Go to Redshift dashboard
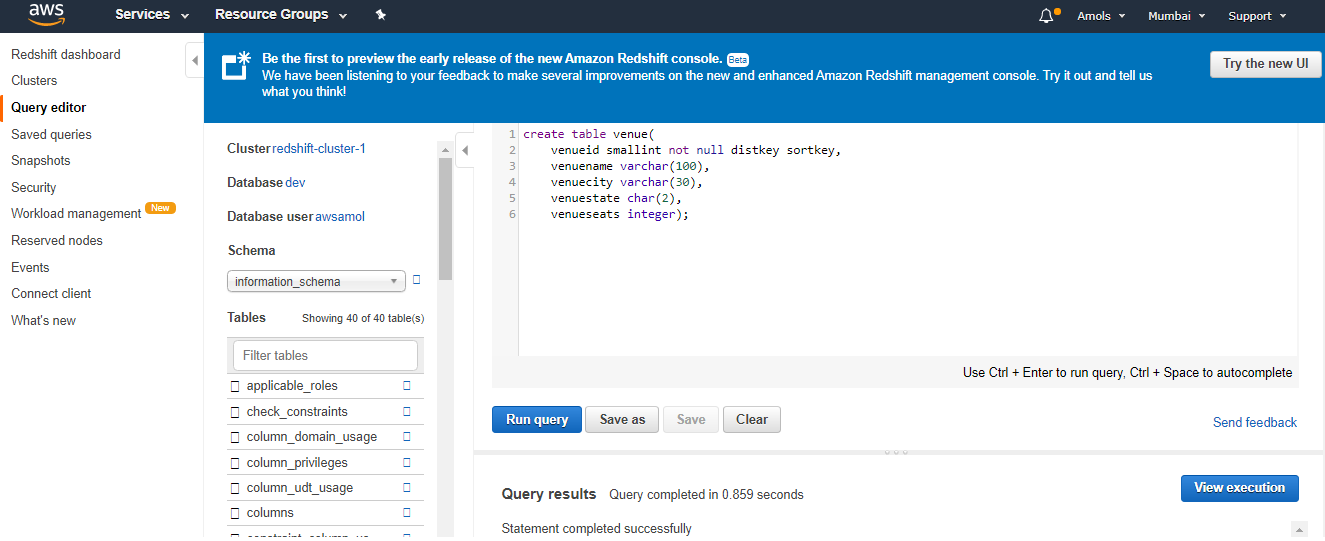1325x541 pixels. point(66,54)
